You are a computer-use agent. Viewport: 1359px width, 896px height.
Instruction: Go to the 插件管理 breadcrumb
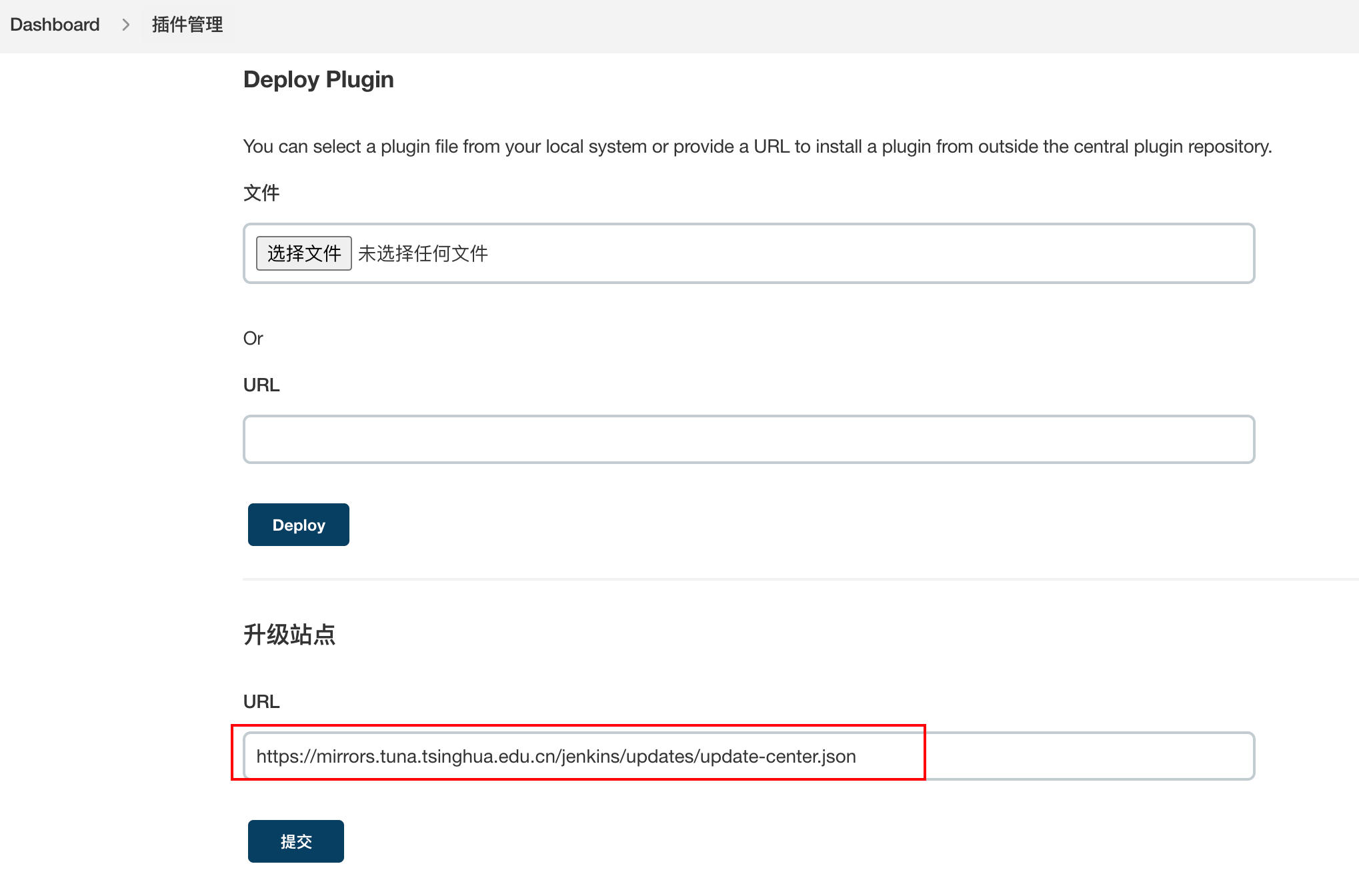point(187,25)
